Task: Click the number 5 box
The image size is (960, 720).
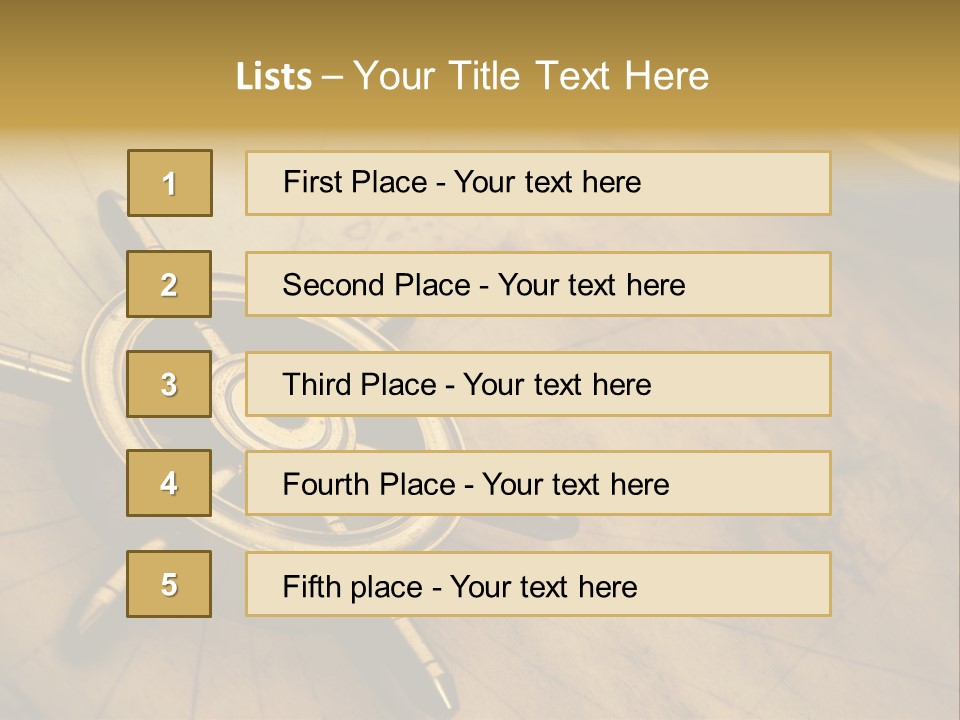Action: pyautogui.click(x=169, y=584)
